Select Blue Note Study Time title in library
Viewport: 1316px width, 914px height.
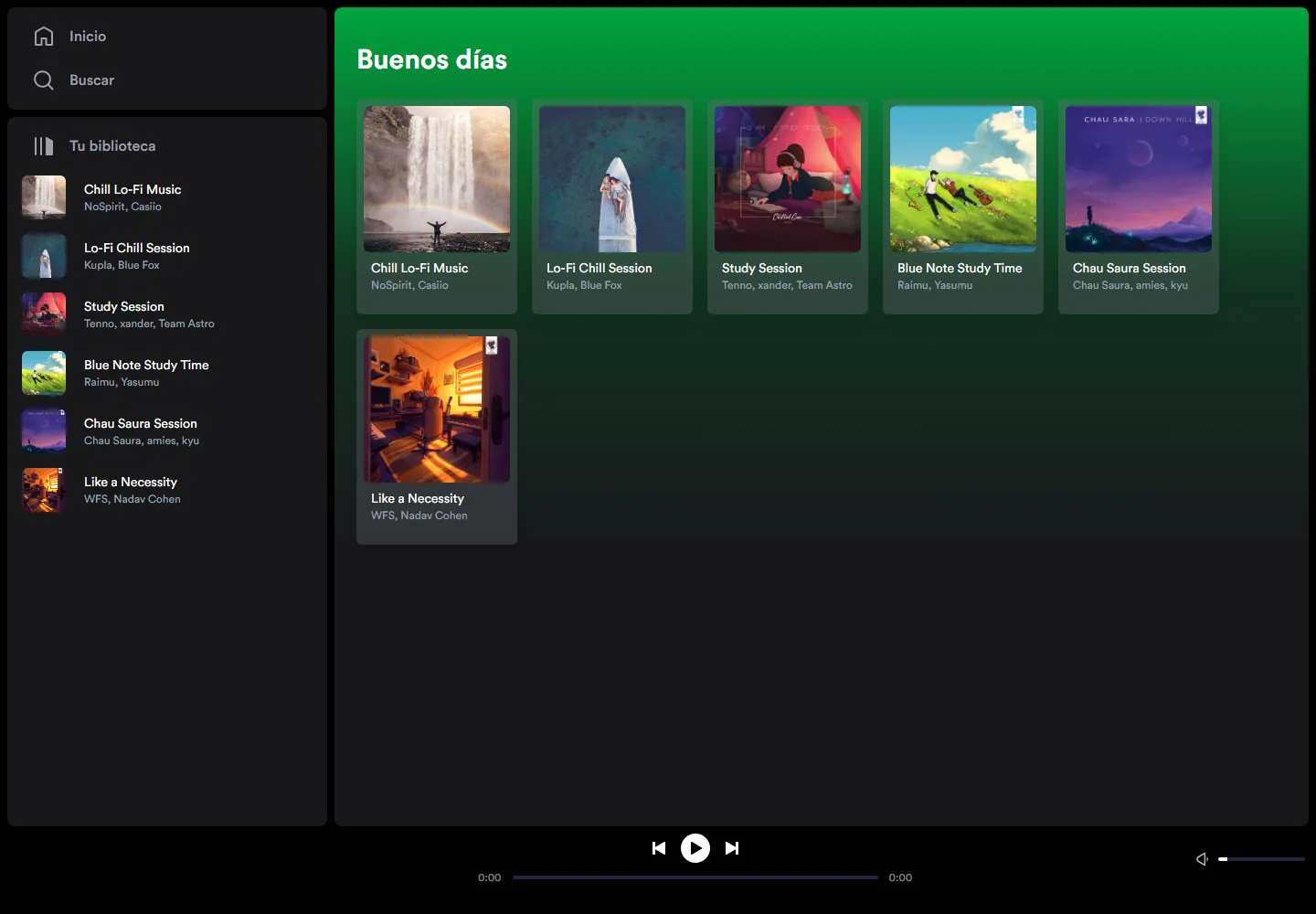point(146,365)
